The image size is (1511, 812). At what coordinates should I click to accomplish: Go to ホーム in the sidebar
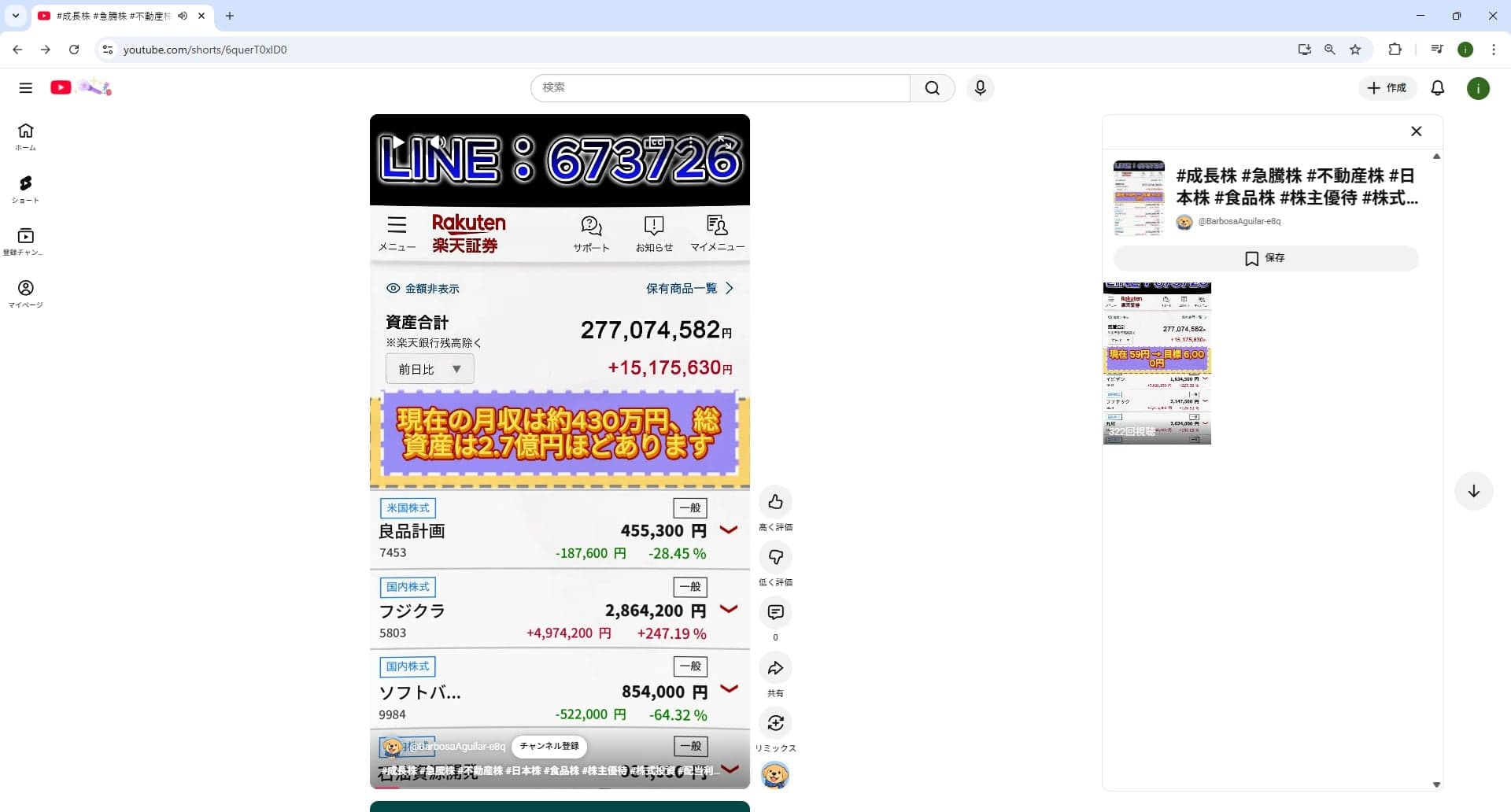coord(26,136)
